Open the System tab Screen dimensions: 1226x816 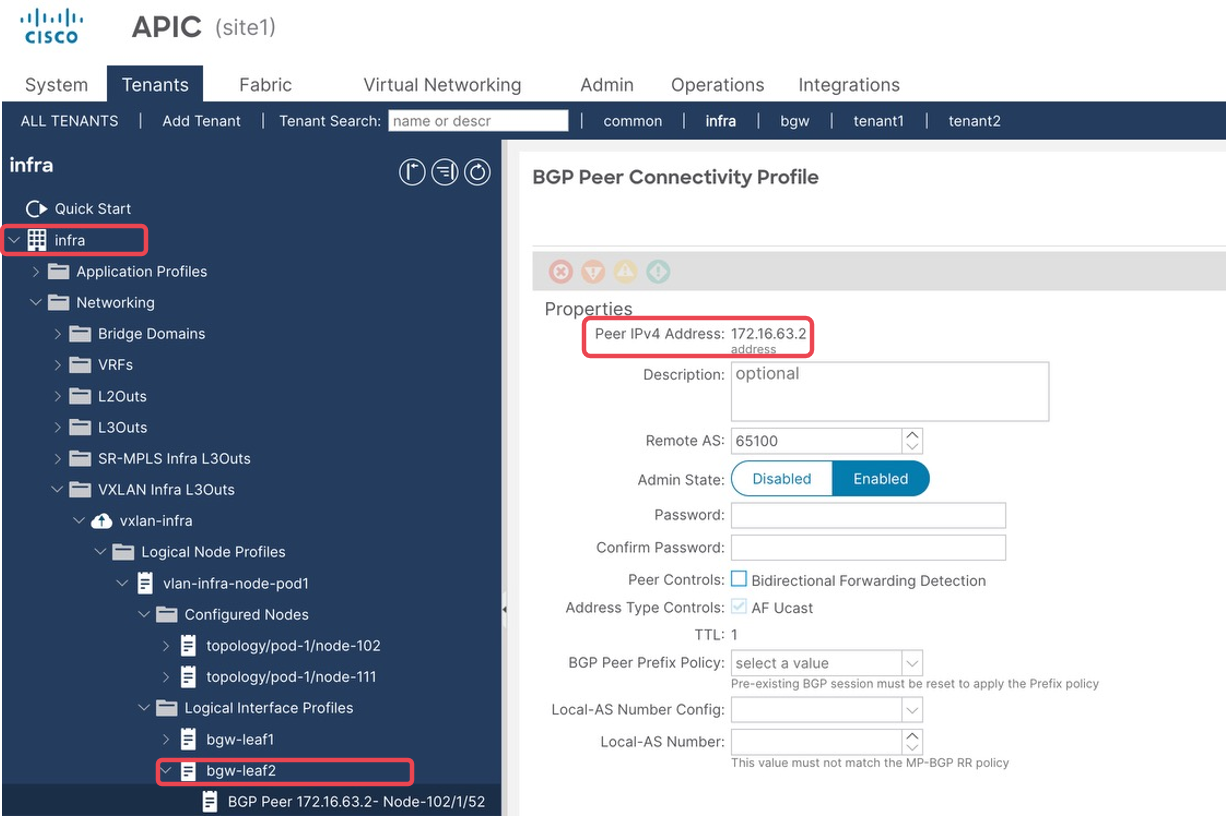pos(56,85)
